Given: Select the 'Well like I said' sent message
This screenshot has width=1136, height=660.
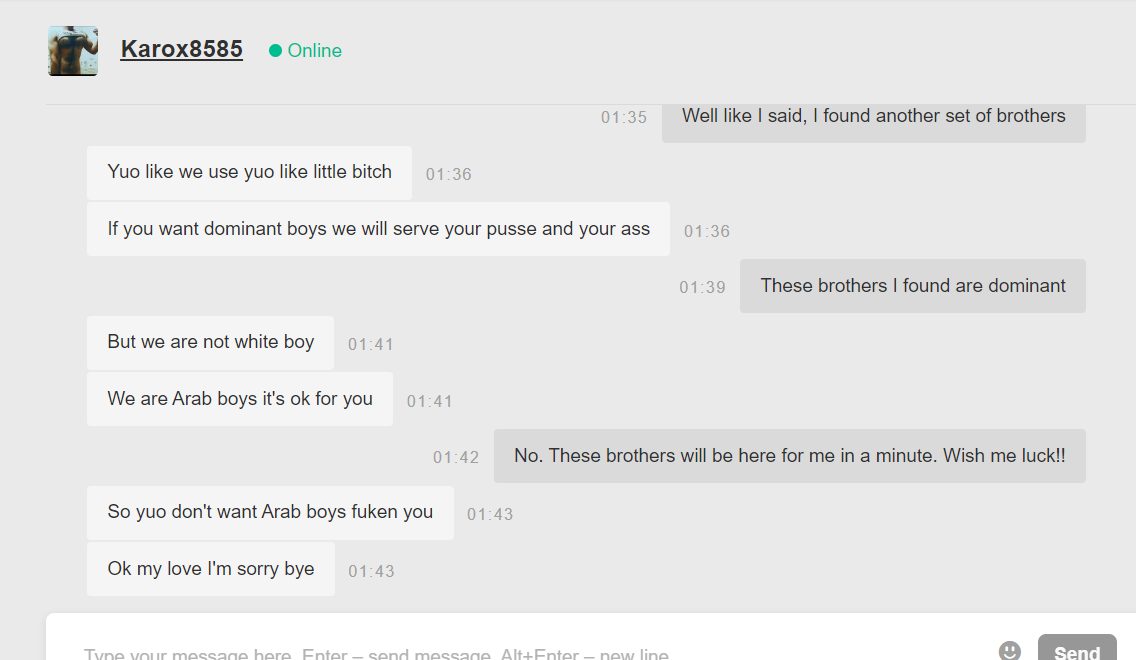Looking at the screenshot, I should 874,120.
